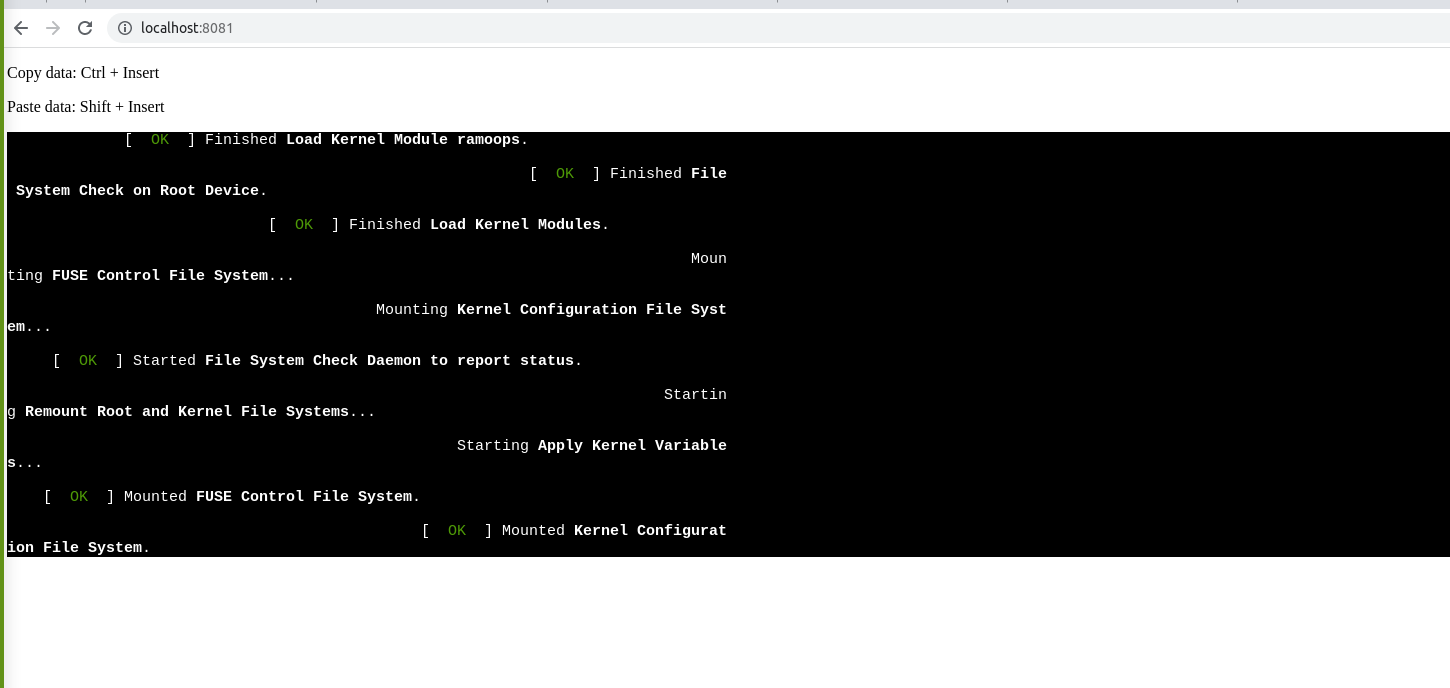Click the 'Copy data: Ctrl + Insert' text

(x=83, y=73)
